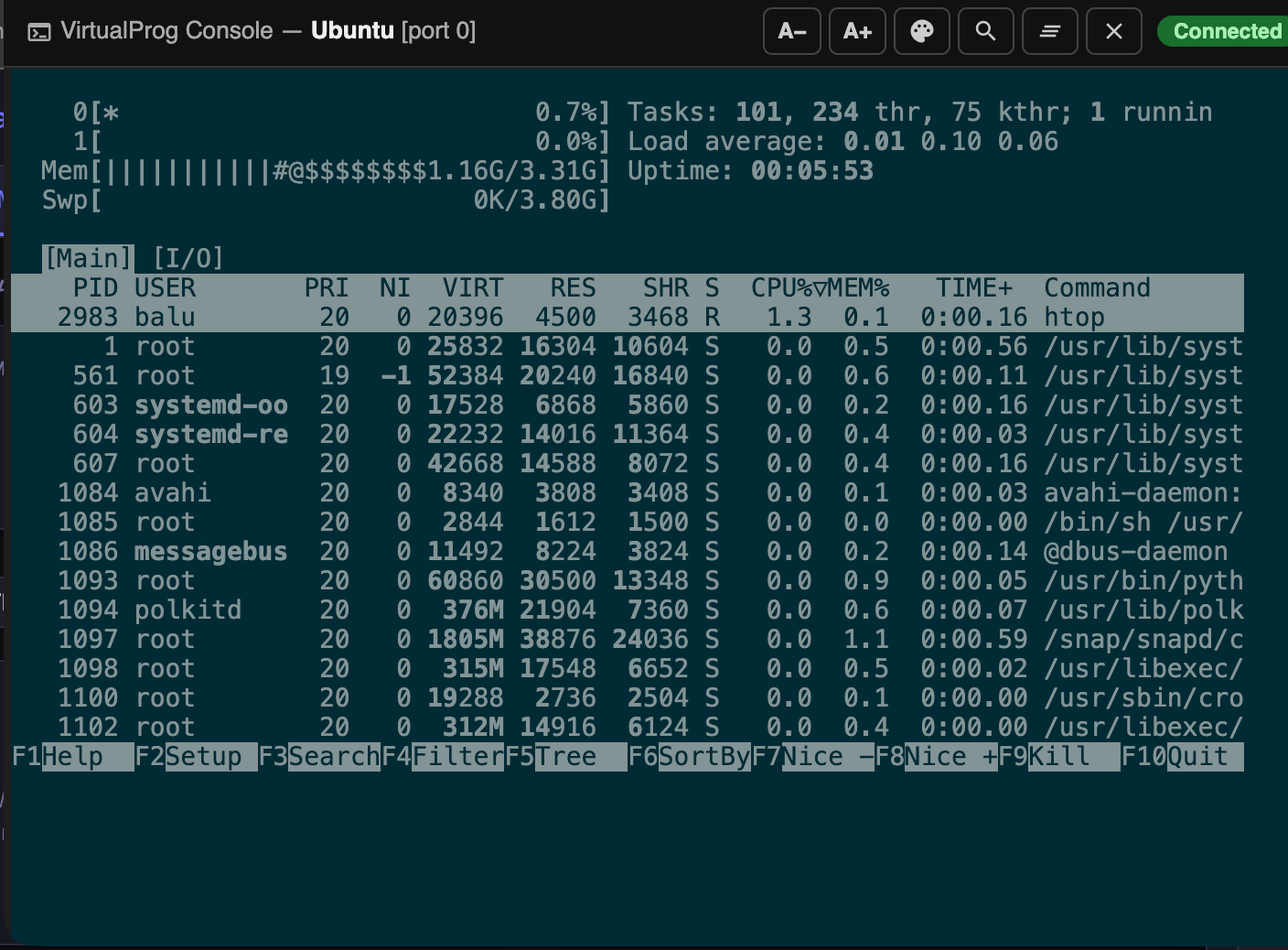Sort by SHR column header

tap(665, 287)
